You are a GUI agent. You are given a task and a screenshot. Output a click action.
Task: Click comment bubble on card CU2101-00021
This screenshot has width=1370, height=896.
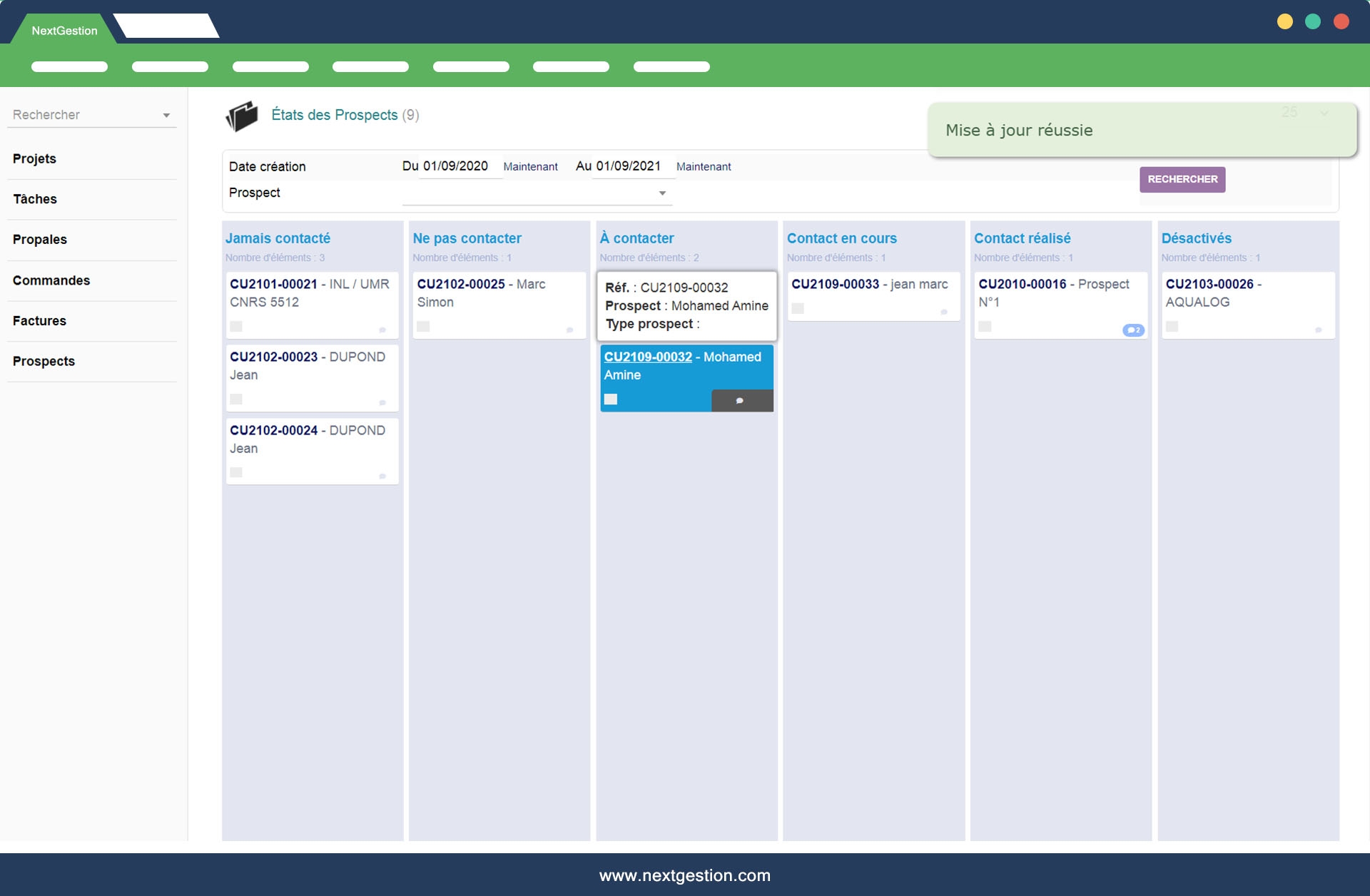coord(382,330)
